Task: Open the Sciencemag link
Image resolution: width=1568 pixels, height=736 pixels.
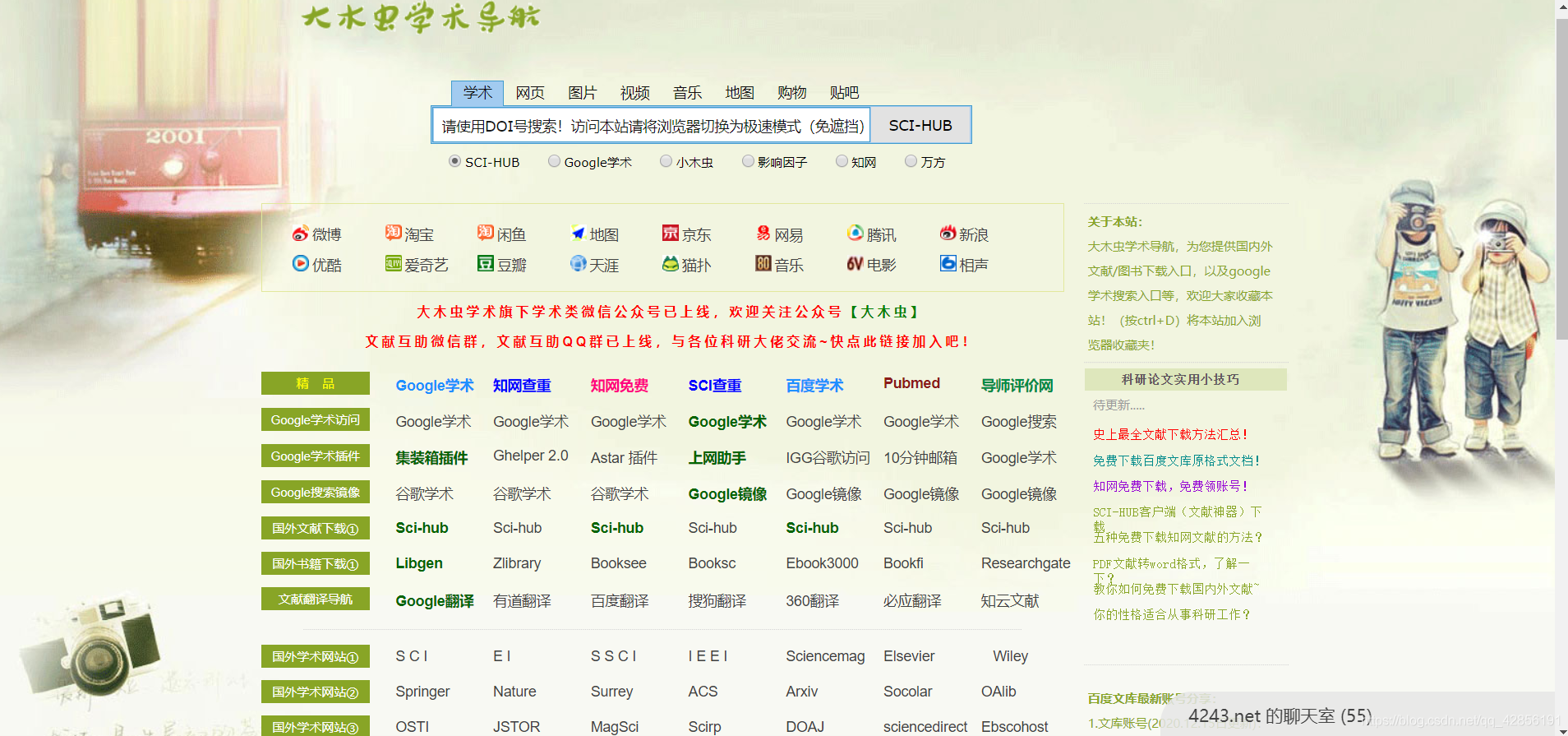Action: point(825,656)
